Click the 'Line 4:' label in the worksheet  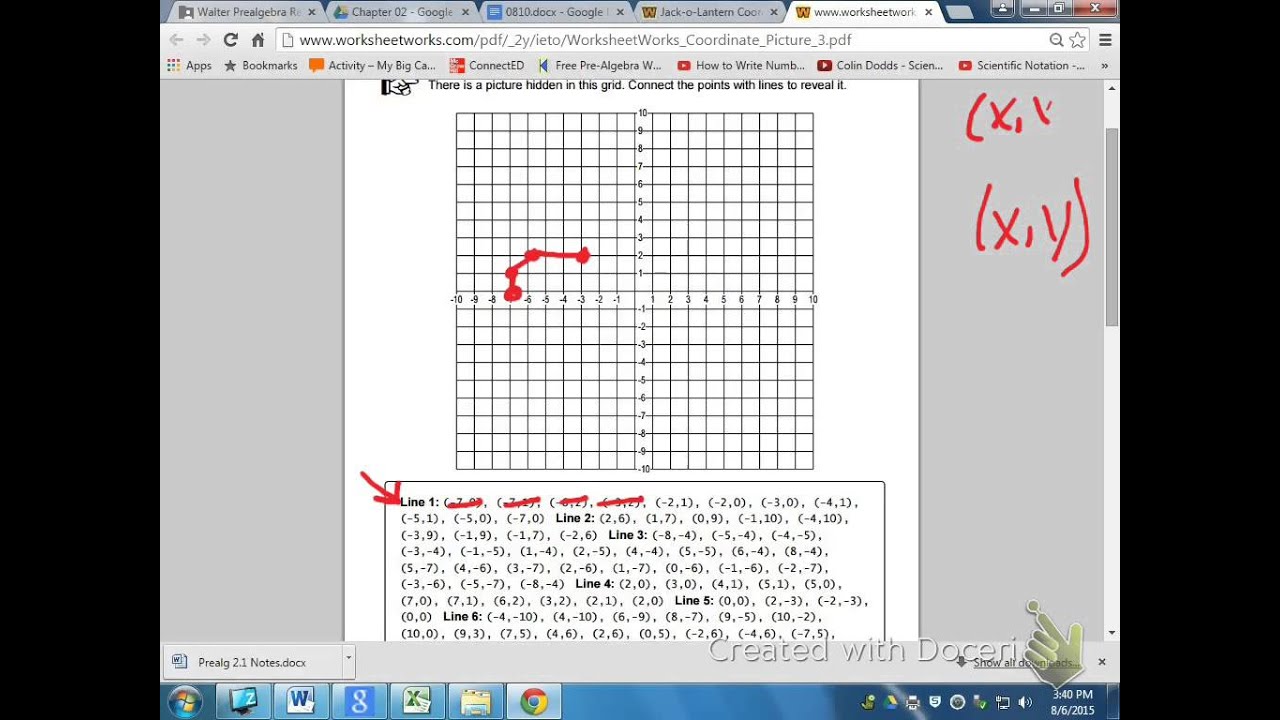[x=594, y=584]
